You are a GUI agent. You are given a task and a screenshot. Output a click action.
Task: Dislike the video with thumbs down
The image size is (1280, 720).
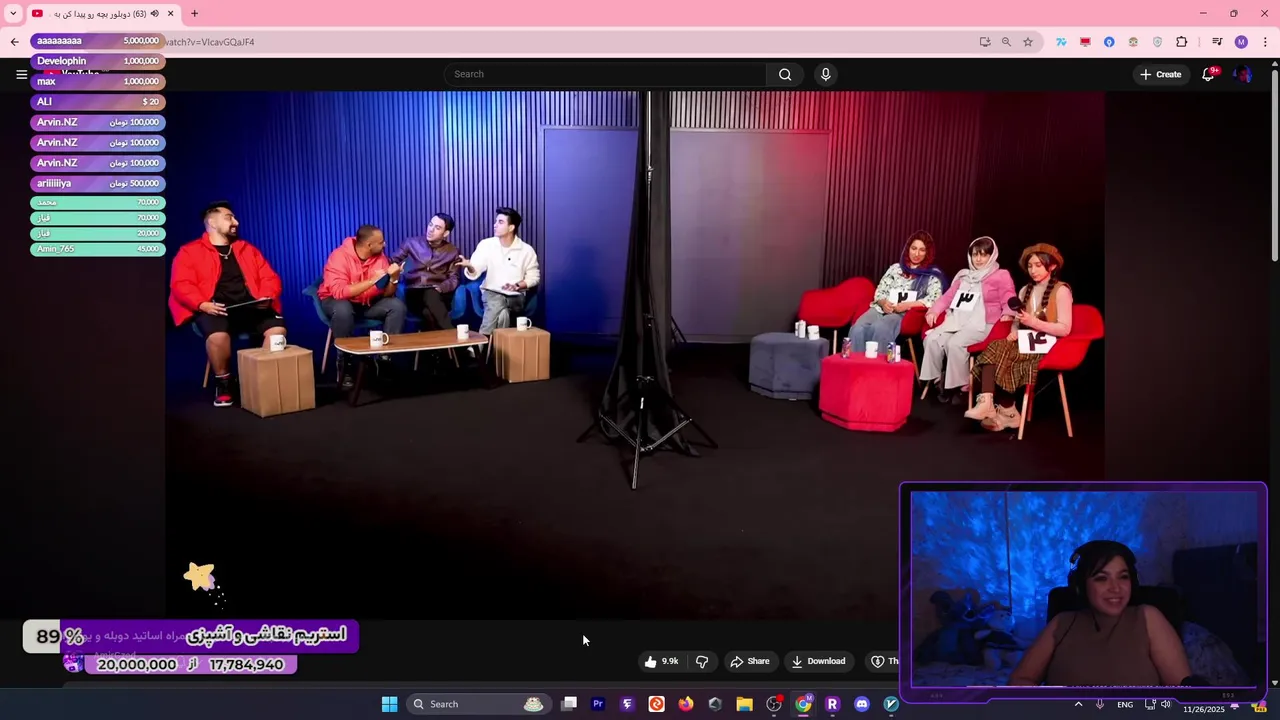tap(702, 661)
